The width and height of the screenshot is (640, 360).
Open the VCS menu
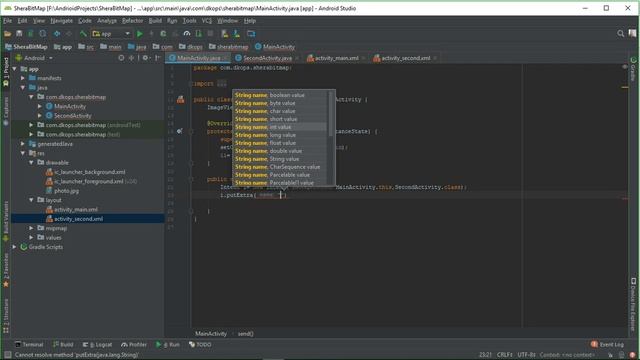coord(207,20)
